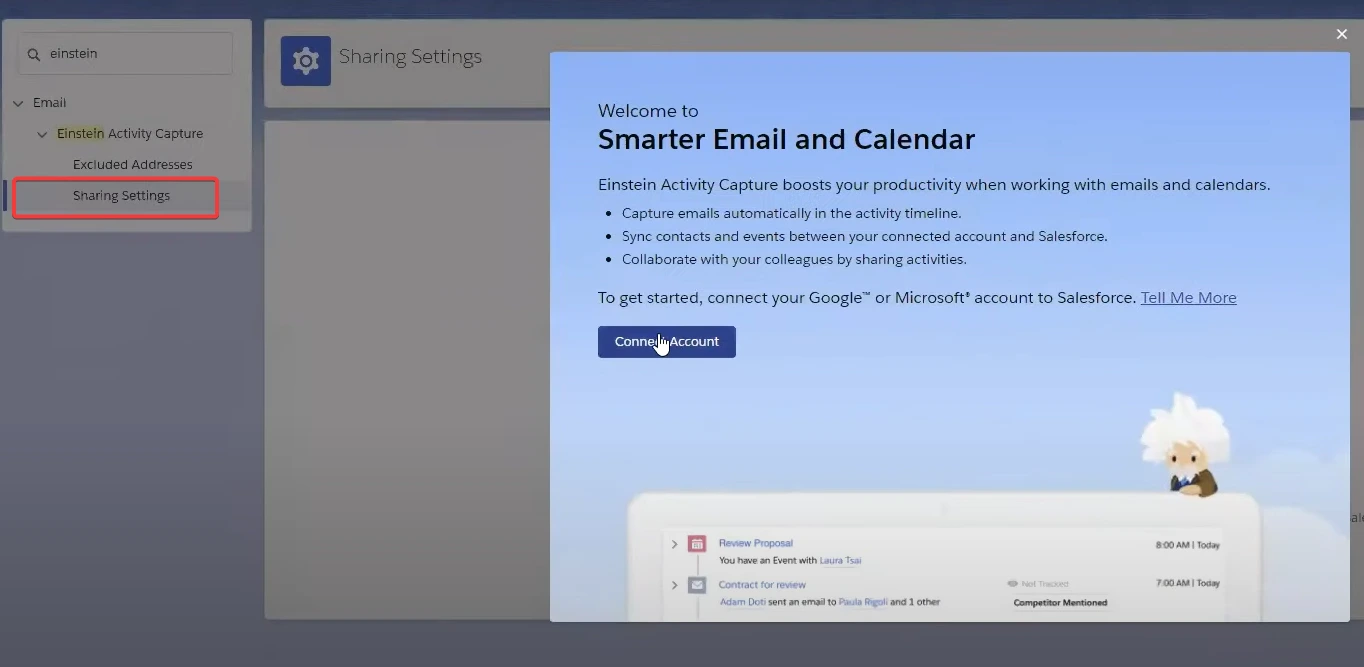The height and width of the screenshot is (667, 1364).
Task: Select Sharing Settings in sidebar
Action: coord(121,196)
